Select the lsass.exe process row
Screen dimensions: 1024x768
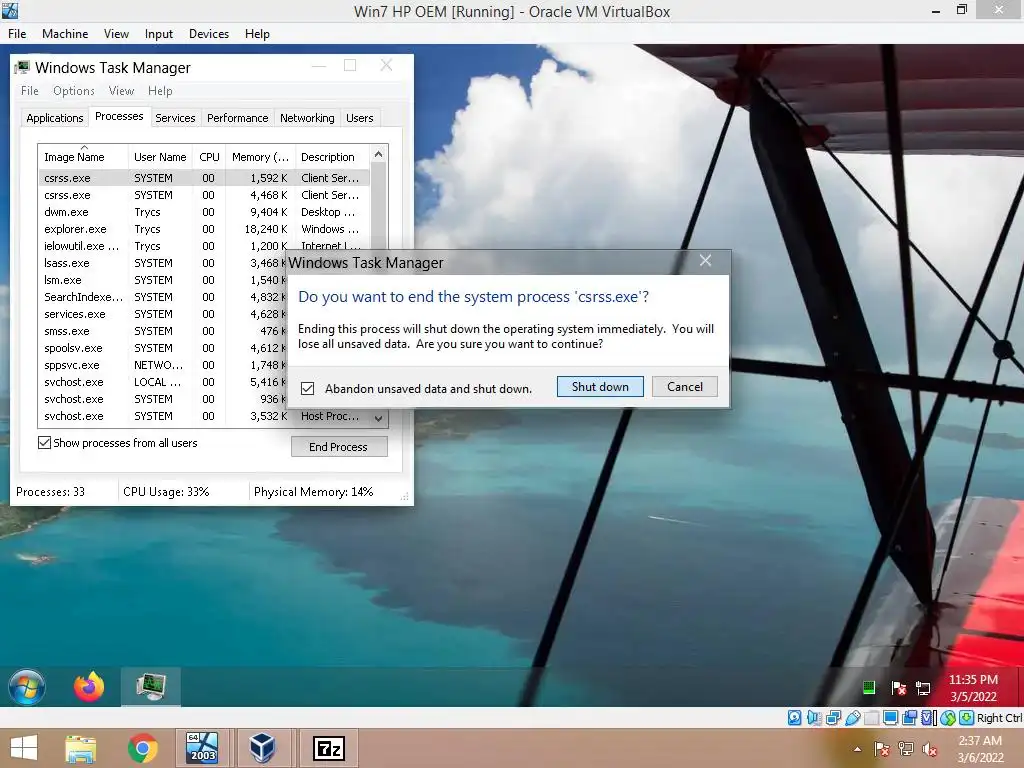[162, 263]
